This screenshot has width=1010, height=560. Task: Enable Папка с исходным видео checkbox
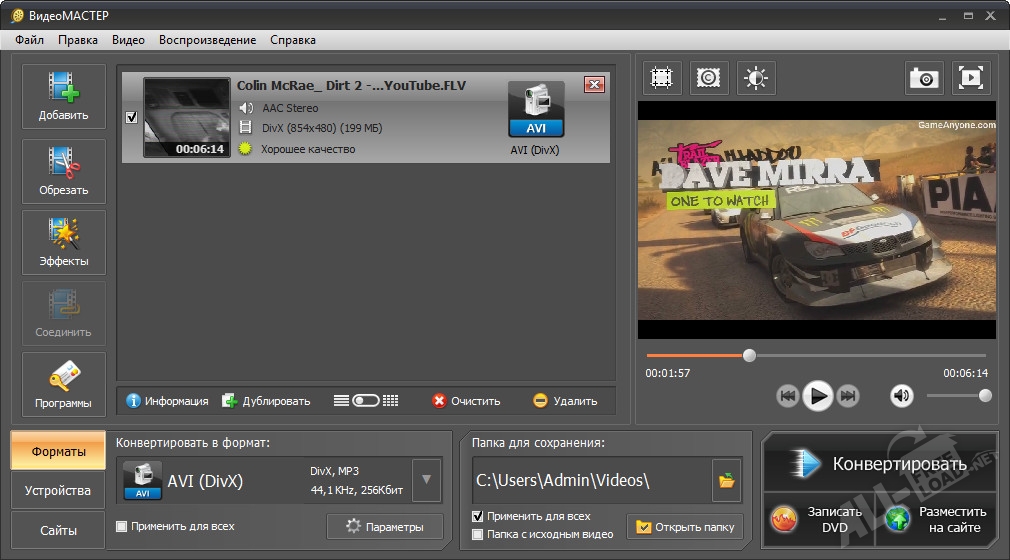(478, 535)
